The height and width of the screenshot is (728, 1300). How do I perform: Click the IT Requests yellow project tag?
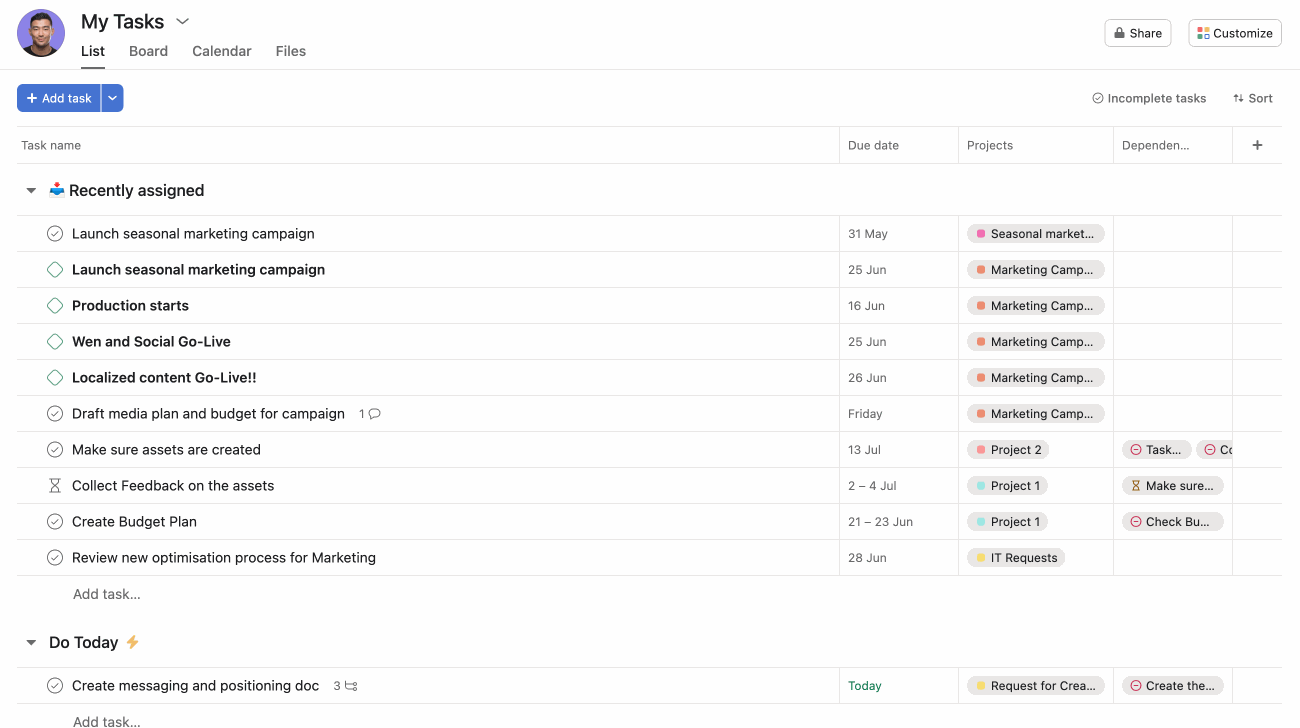pyautogui.click(x=1015, y=558)
